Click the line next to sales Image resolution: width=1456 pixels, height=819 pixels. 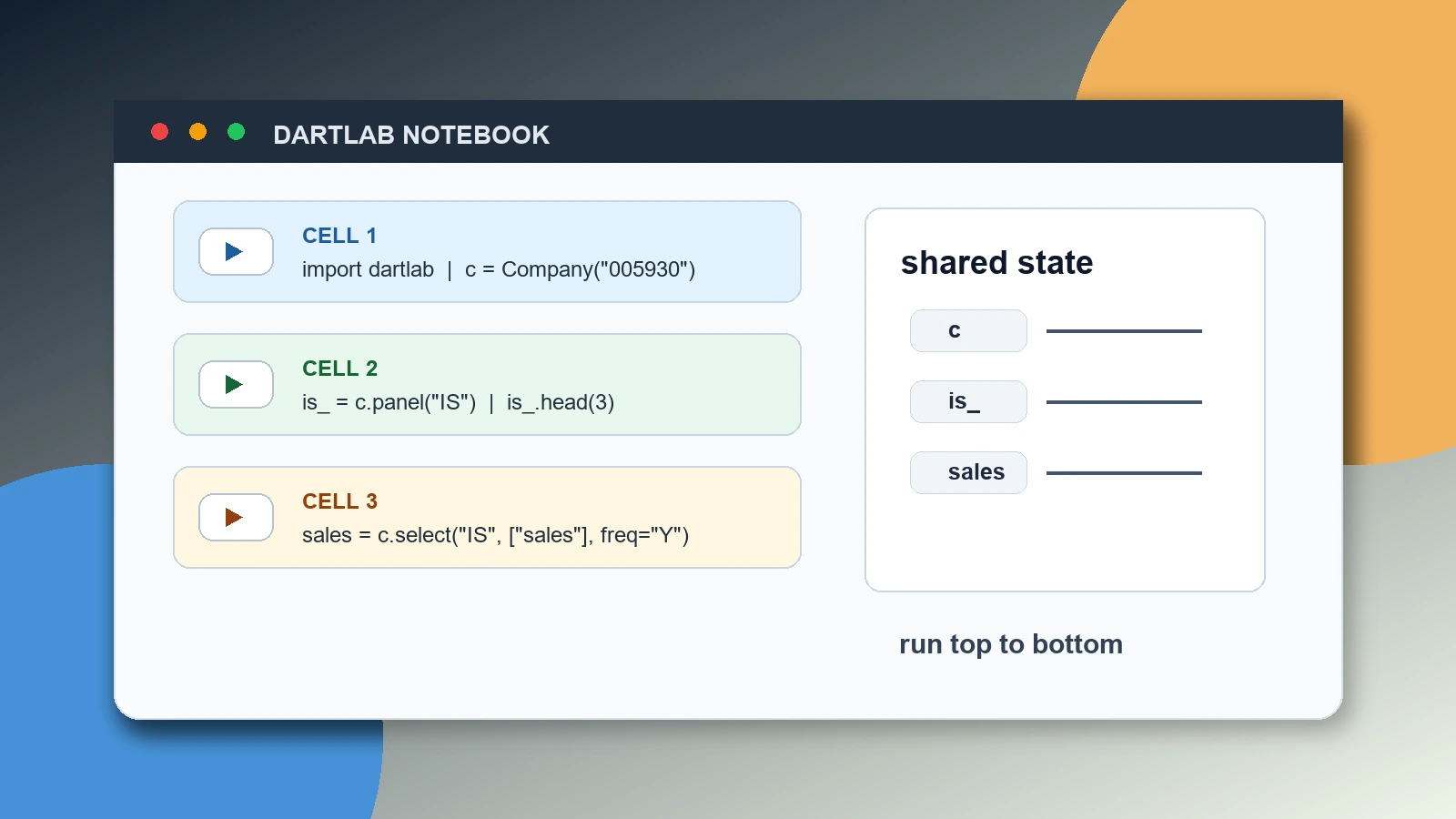pyautogui.click(x=1124, y=473)
